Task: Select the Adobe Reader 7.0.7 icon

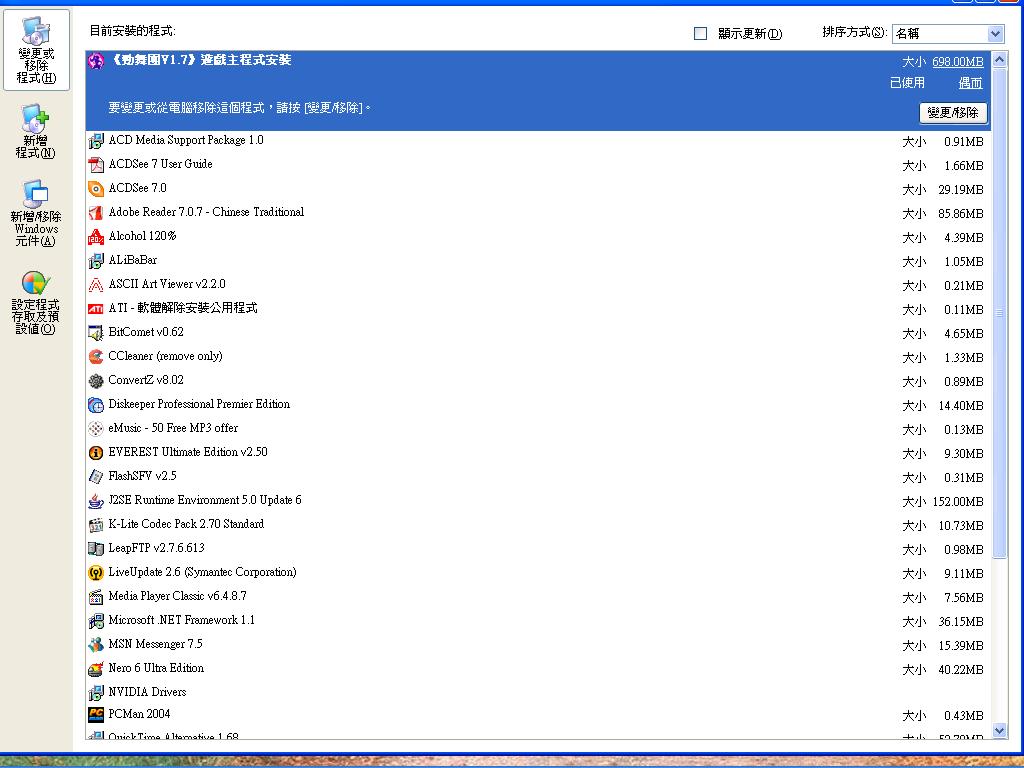Action: 96,213
